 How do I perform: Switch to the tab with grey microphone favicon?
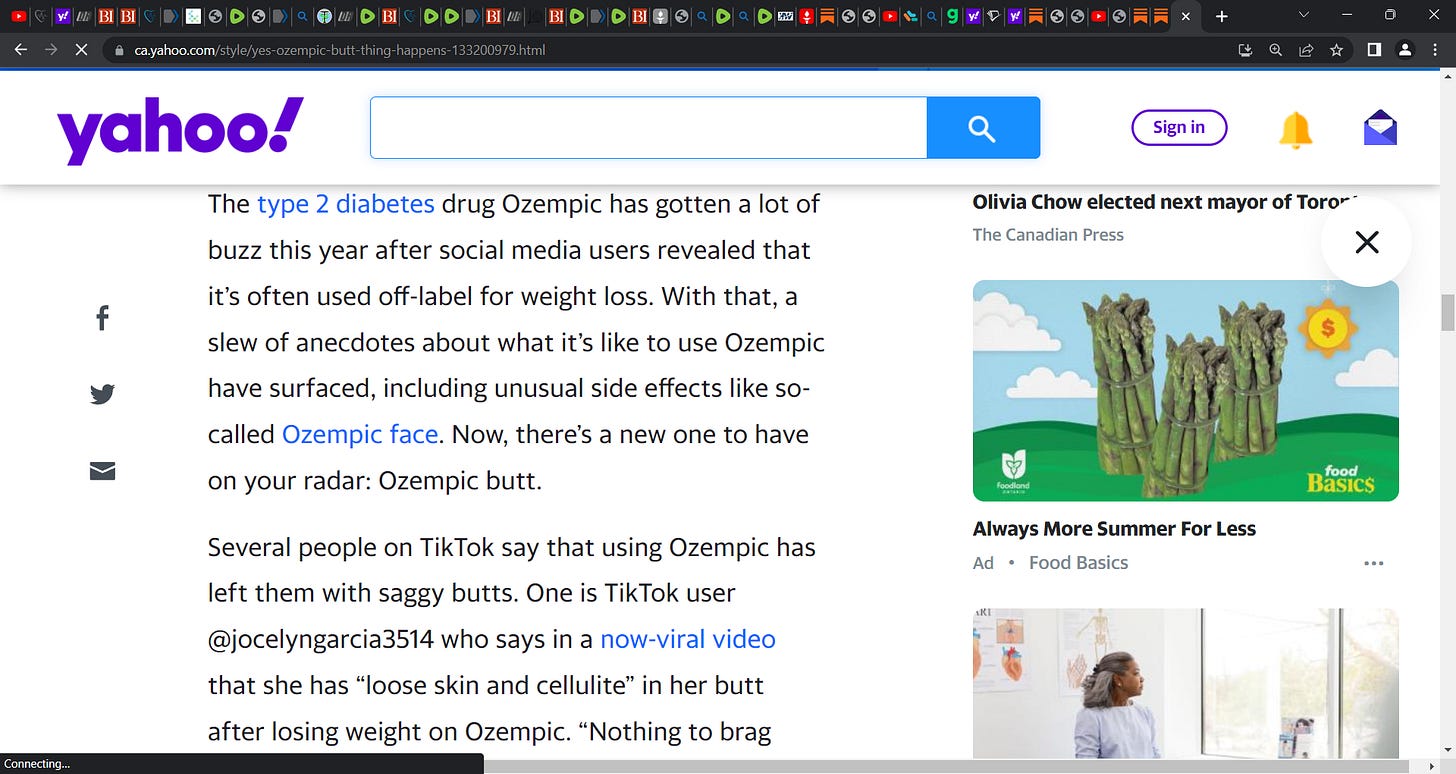[661, 16]
